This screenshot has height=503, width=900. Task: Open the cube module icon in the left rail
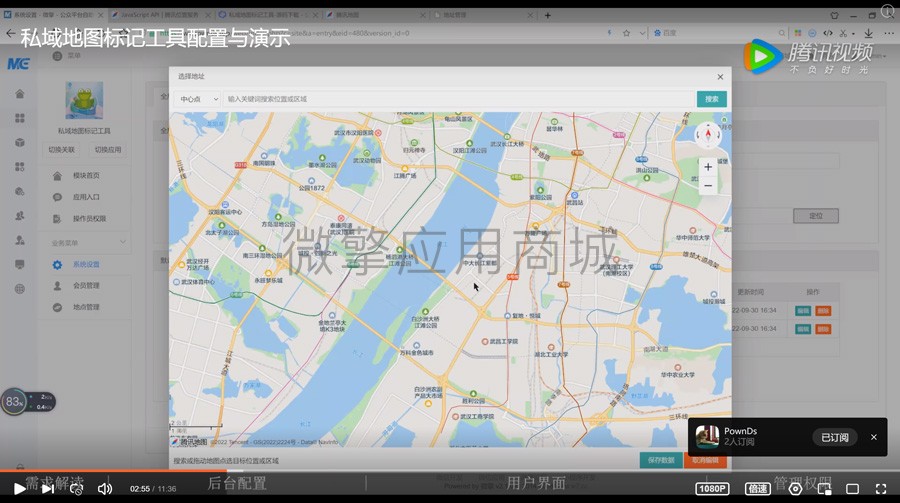(x=20, y=142)
